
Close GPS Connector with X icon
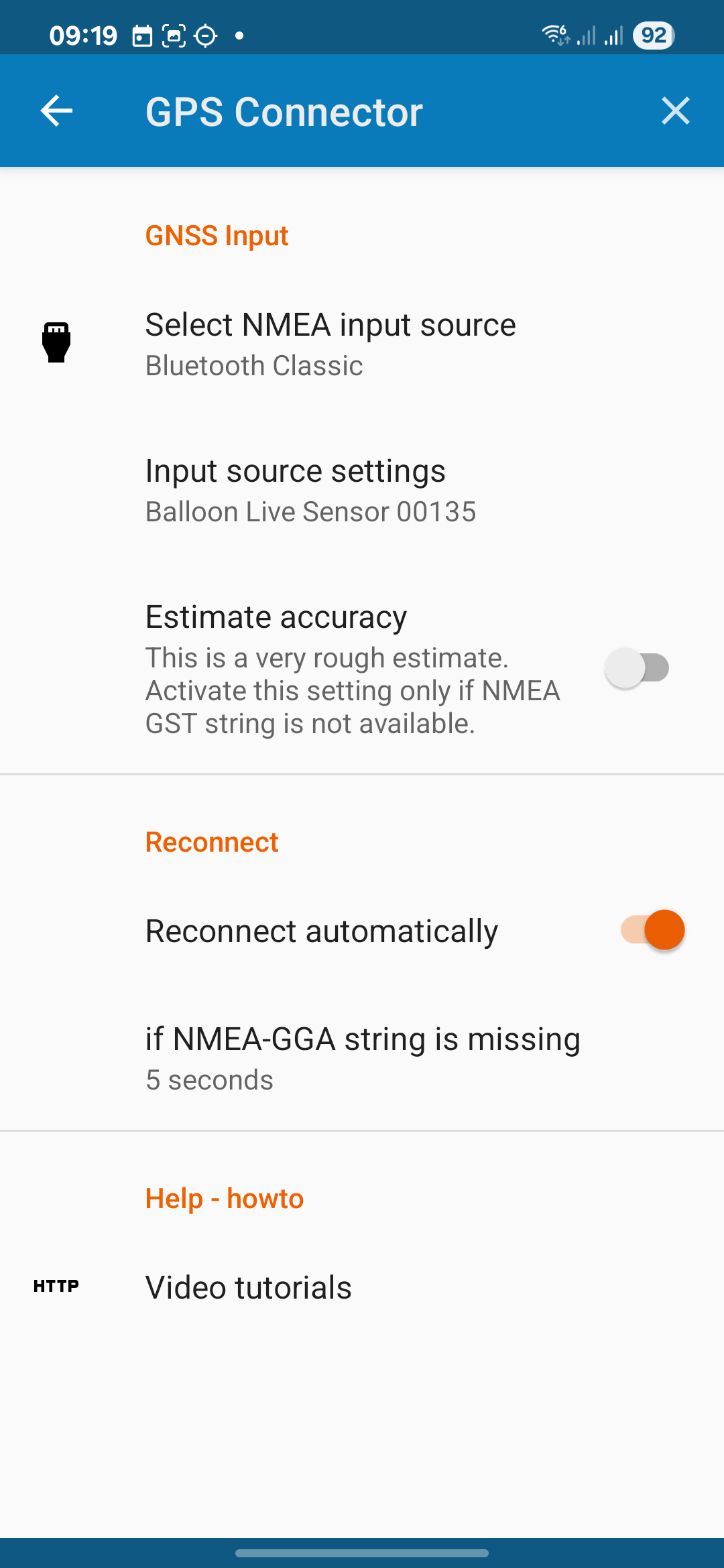[x=675, y=111]
